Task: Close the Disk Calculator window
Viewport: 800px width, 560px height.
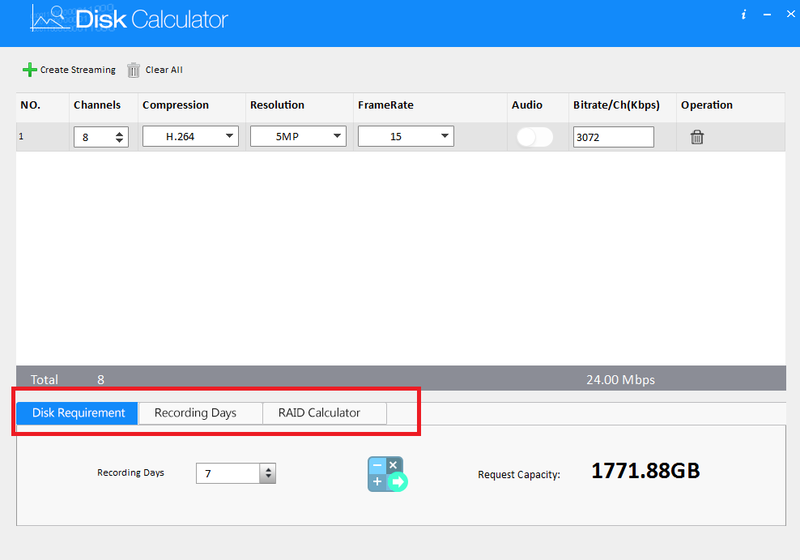Action: click(790, 14)
